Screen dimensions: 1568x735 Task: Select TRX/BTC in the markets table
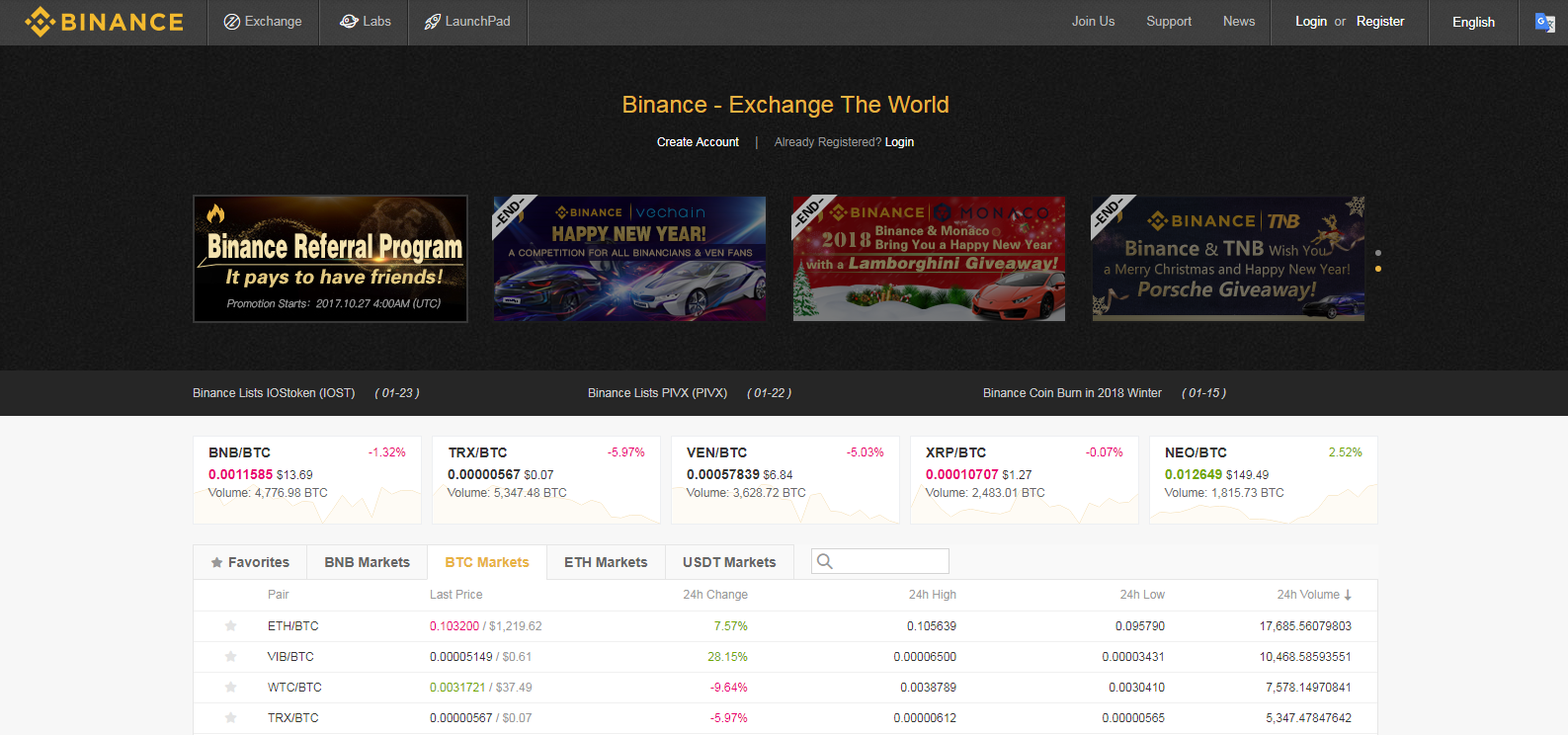pos(293,718)
